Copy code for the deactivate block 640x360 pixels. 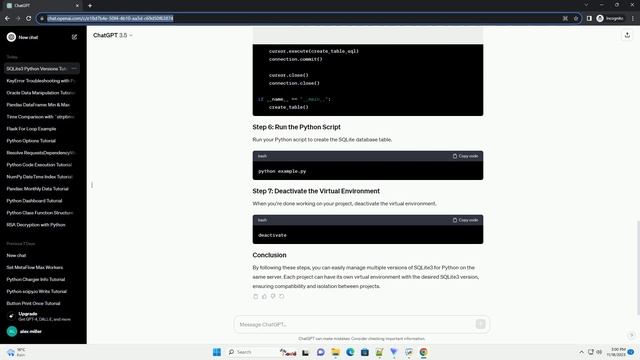(465, 220)
